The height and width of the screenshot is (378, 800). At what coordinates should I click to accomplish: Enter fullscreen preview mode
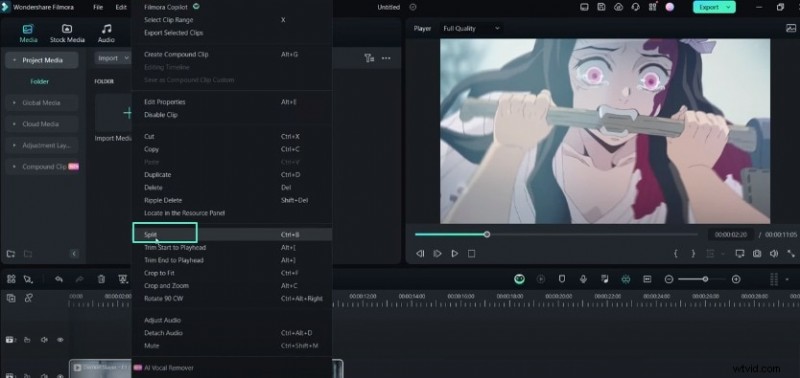click(x=791, y=254)
